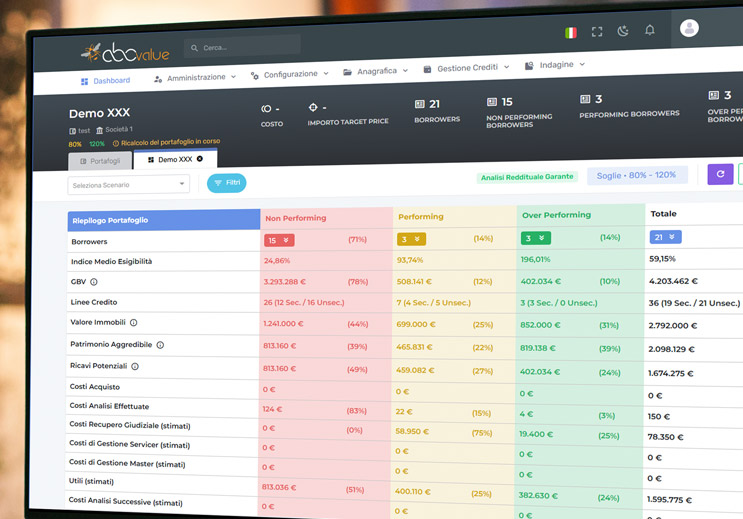Click the purple refresh button
Screen dimensions: 743x519
coord(720,174)
